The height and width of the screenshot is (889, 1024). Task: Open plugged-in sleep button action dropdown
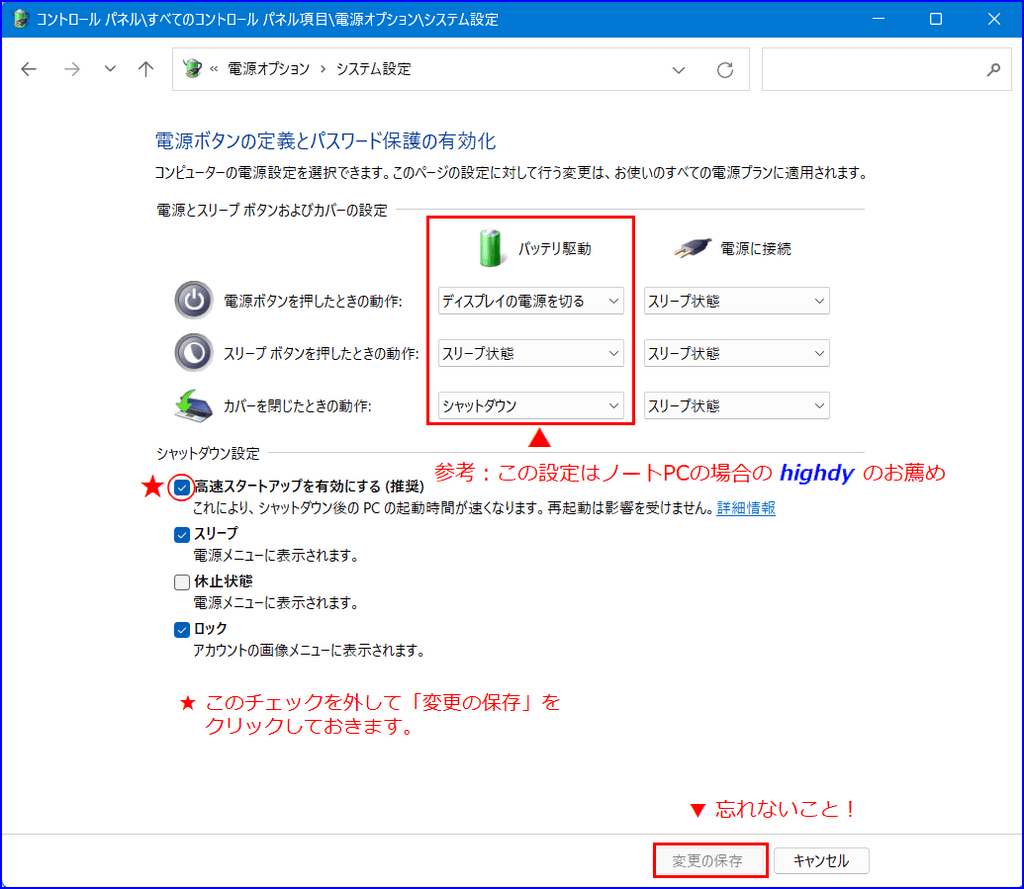(x=736, y=353)
